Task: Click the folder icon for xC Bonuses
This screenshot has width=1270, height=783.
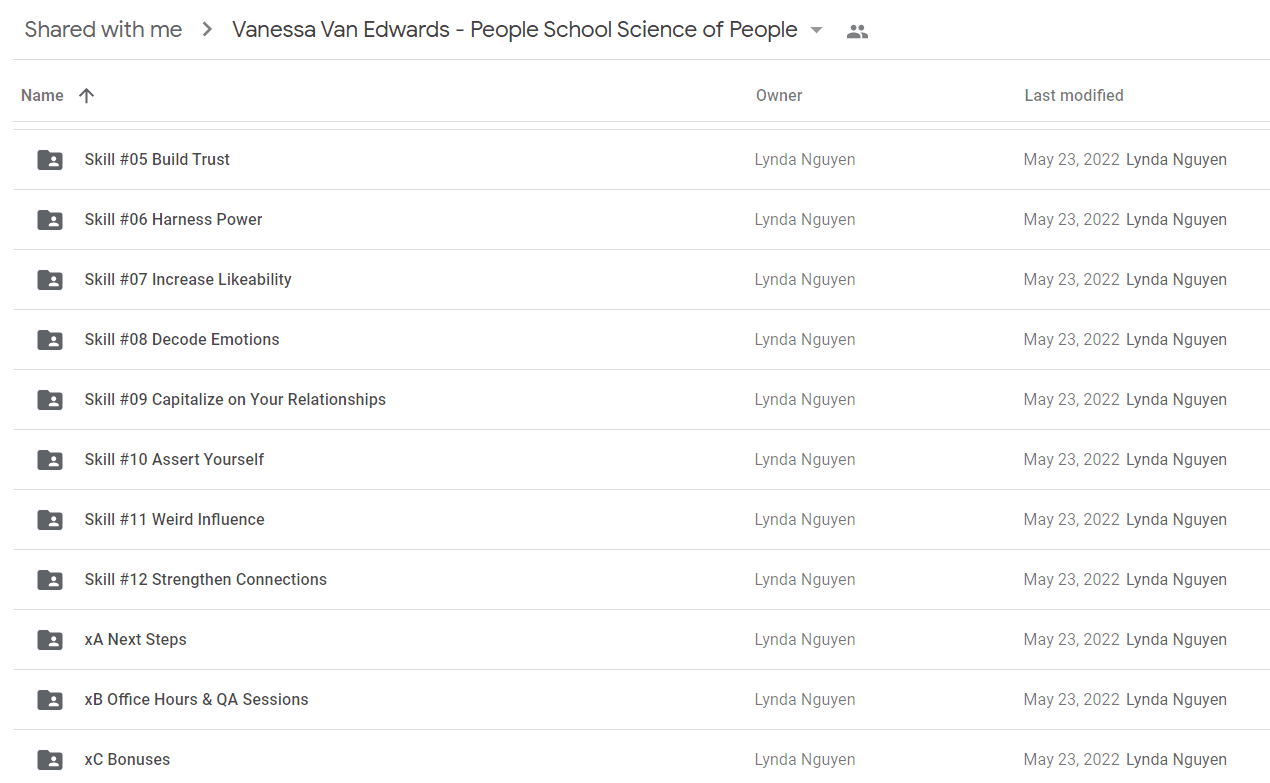Action: 50,760
